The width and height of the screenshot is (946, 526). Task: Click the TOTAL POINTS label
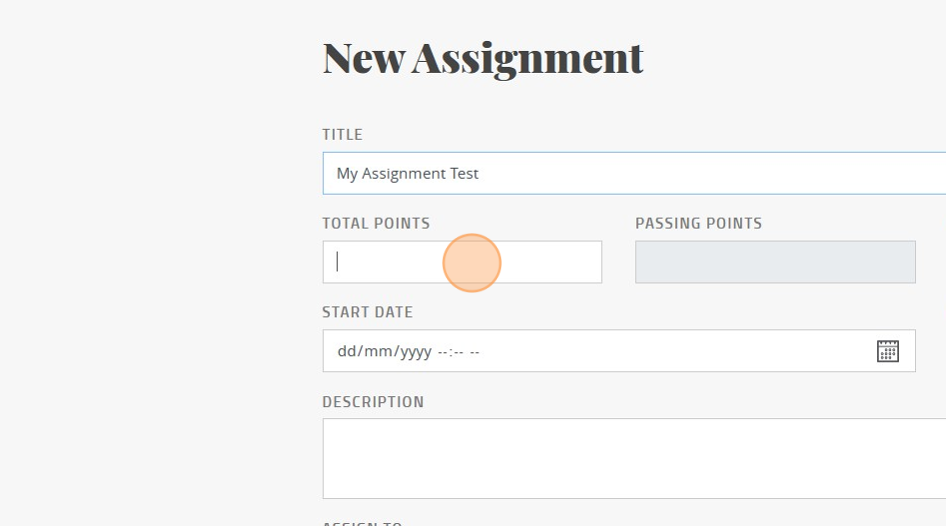pyautogui.click(x=376, y=223)
